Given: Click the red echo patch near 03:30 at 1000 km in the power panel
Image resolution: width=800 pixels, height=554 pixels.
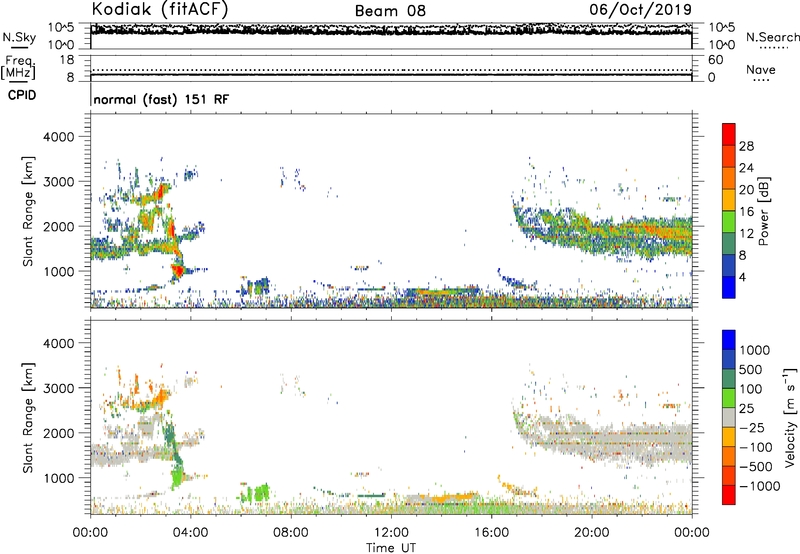Looking at the screenshot, I should pos(178,270).
